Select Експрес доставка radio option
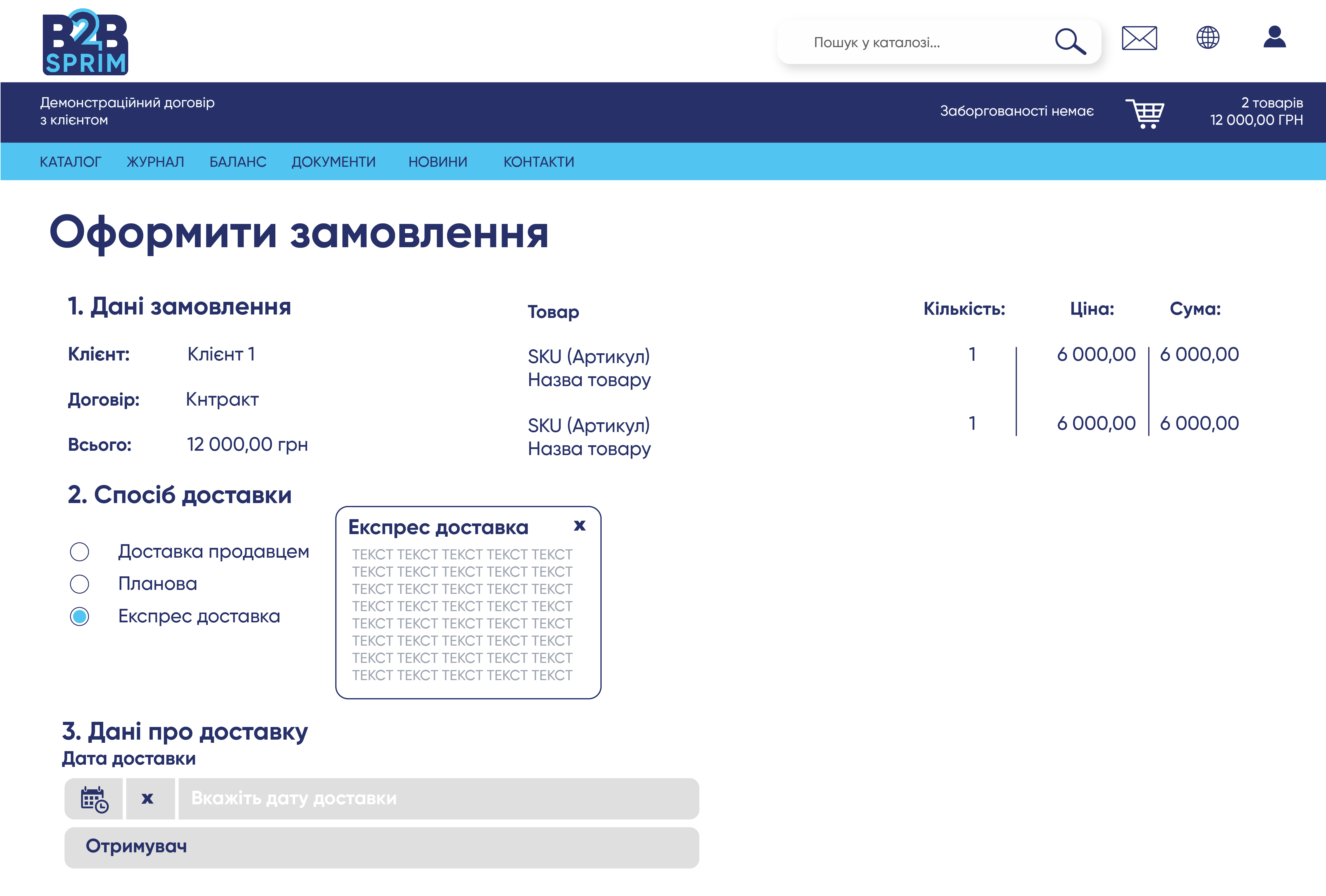This screenshot has width=1326, height=896. pyautogui.click(x=79, y=616)
